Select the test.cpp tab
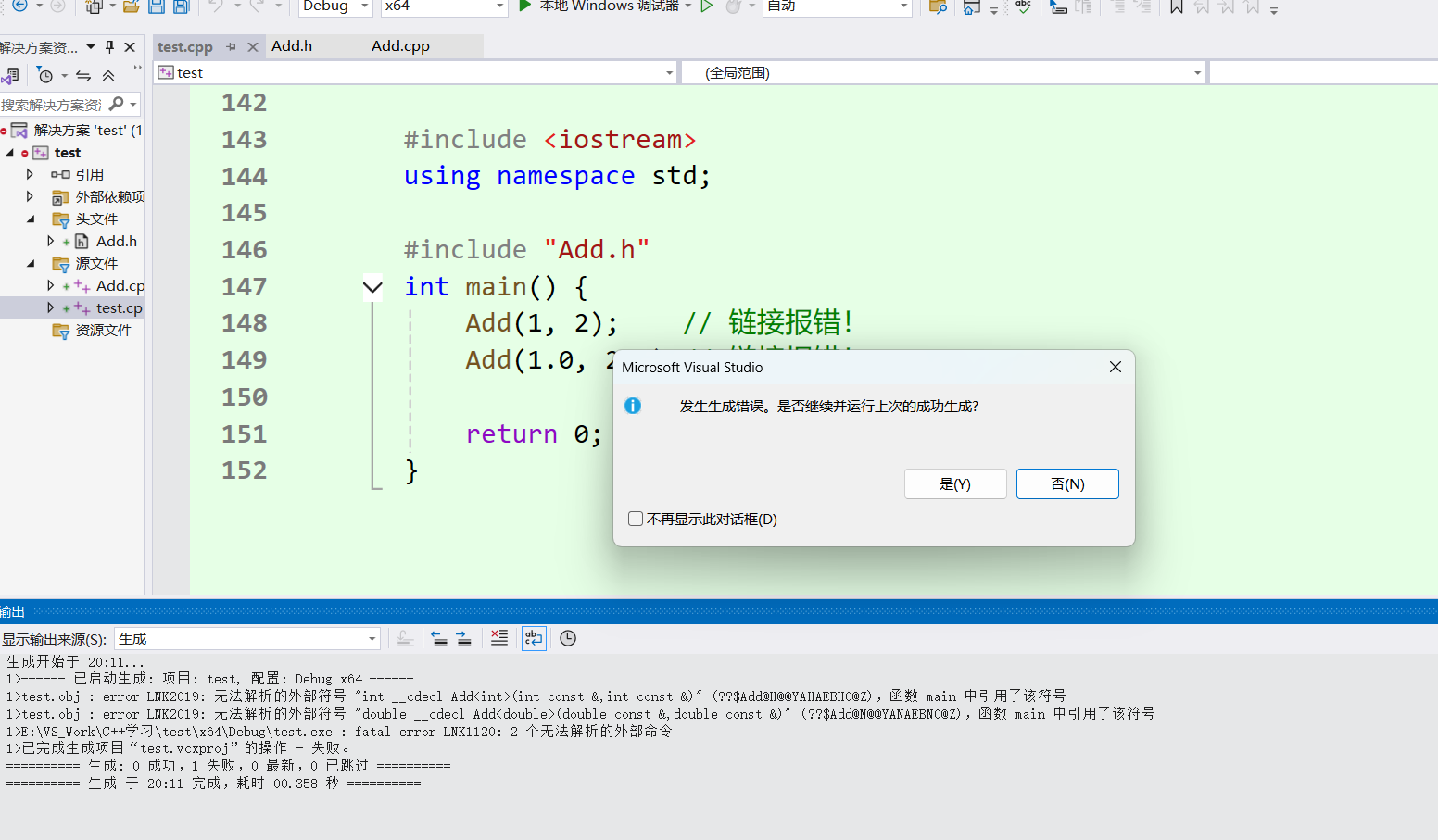 tap(185, 46)
